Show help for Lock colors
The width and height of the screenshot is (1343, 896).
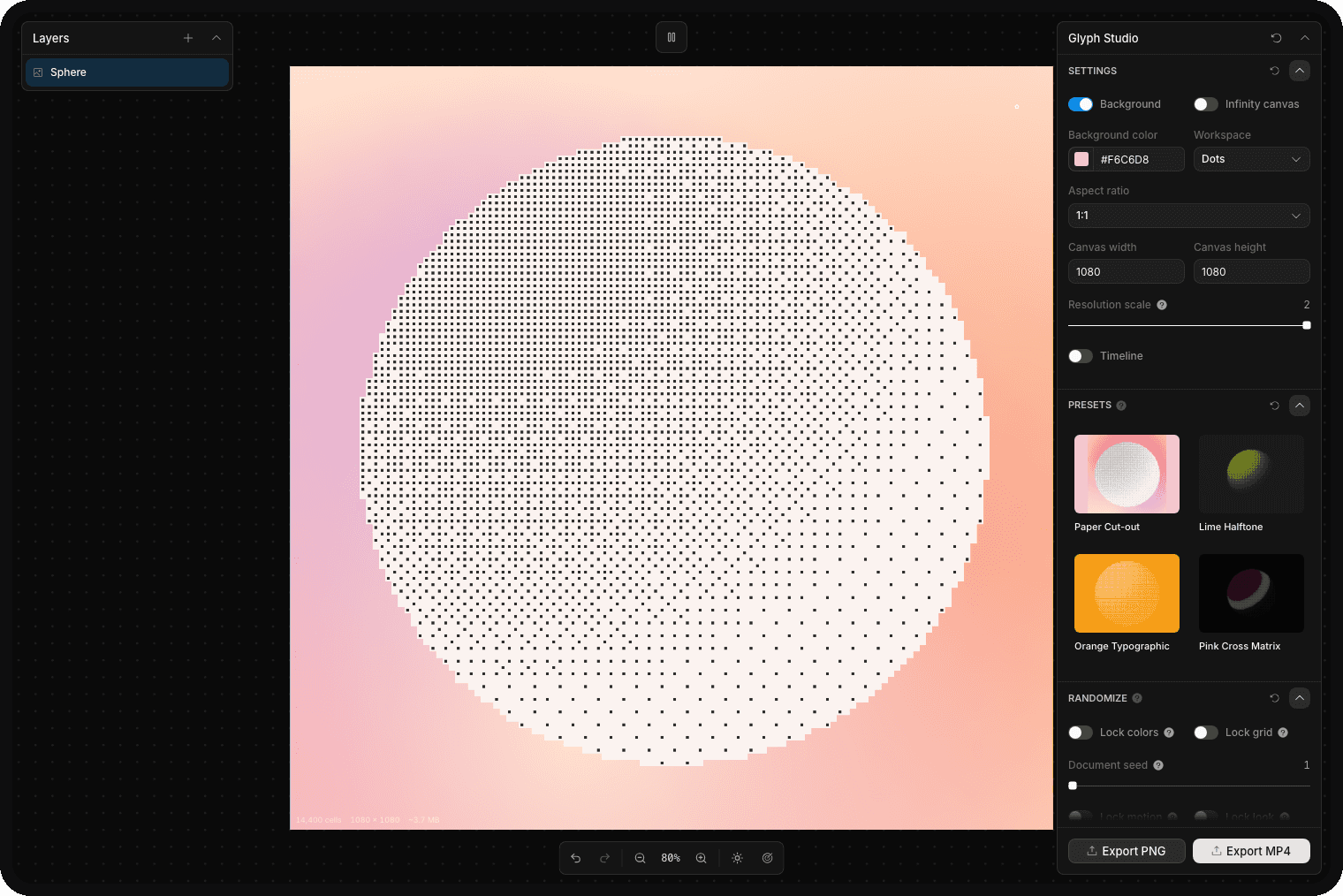(x=1169, y=733)
